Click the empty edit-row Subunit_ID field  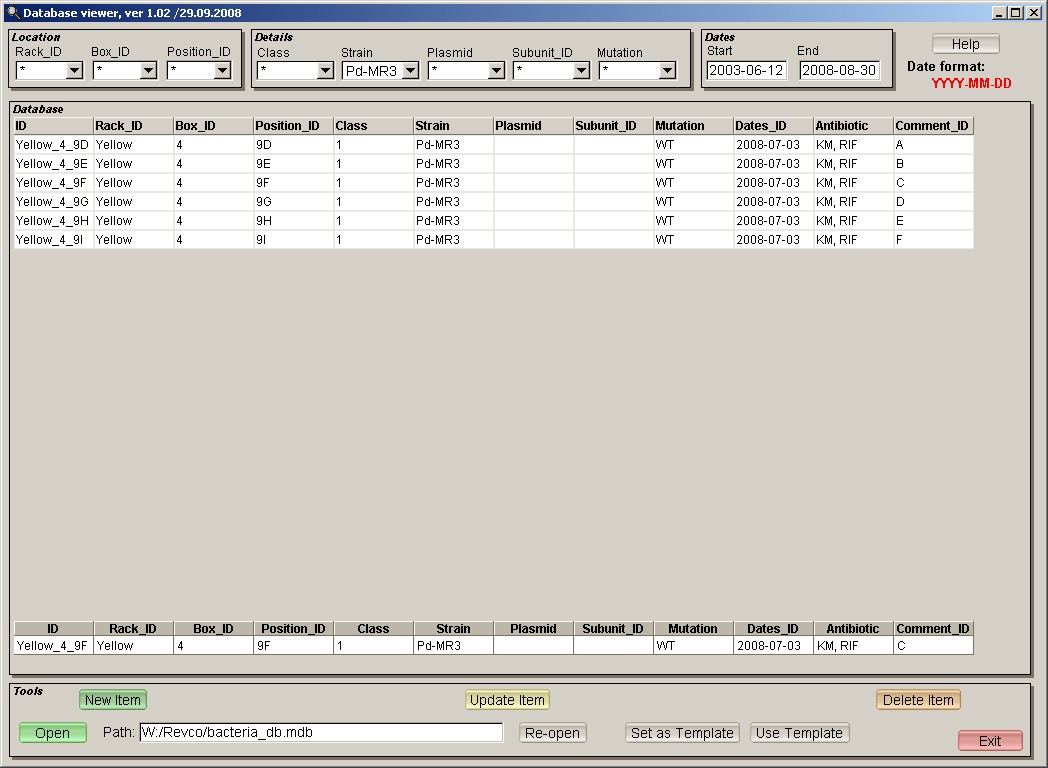coord(614,646)
